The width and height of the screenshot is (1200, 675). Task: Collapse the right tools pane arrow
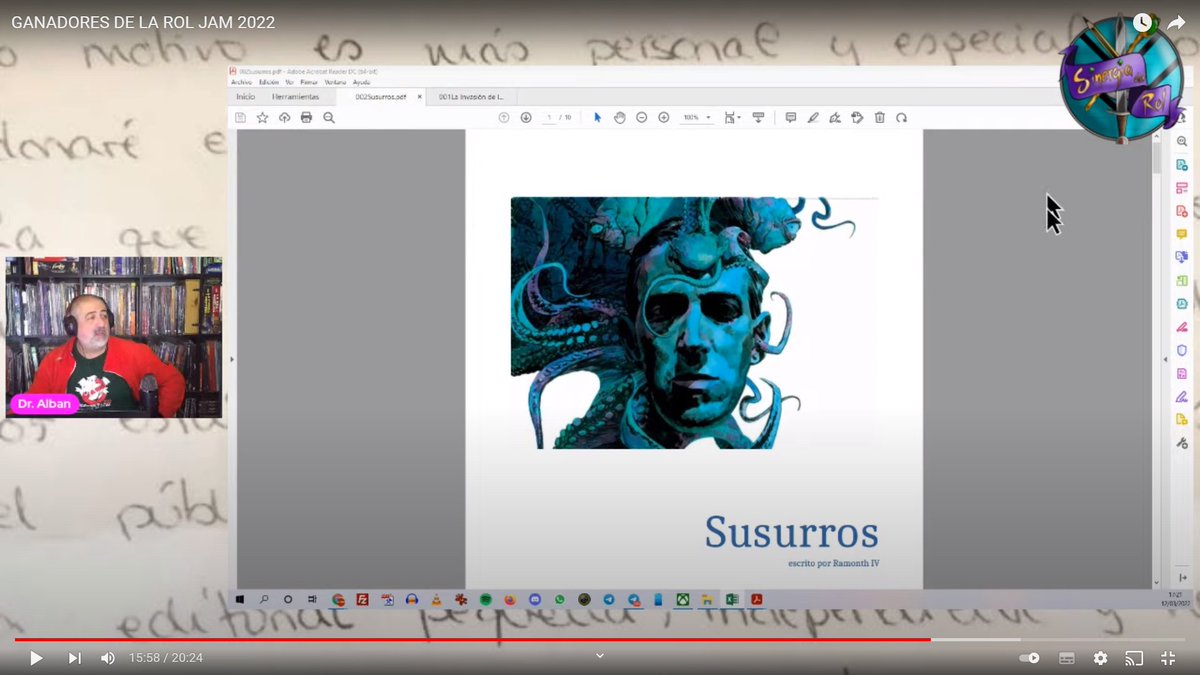coord(1165,359)
